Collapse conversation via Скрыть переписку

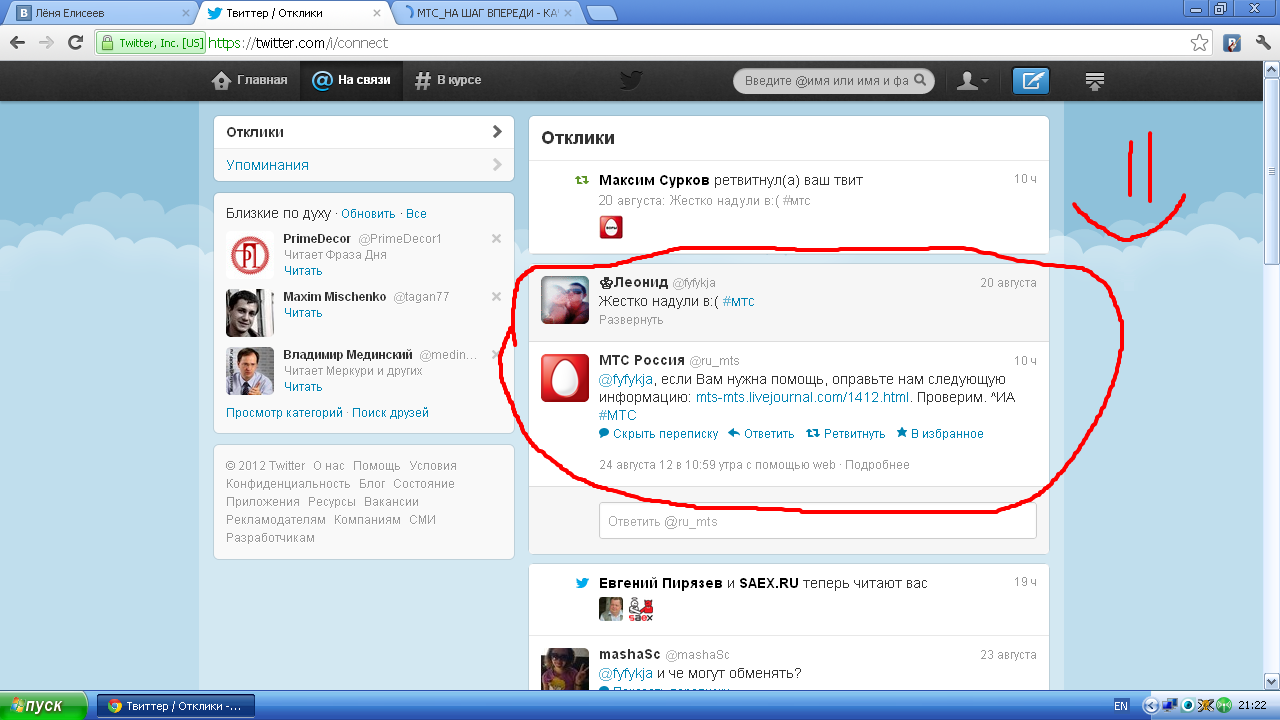[x=659, y=434]
